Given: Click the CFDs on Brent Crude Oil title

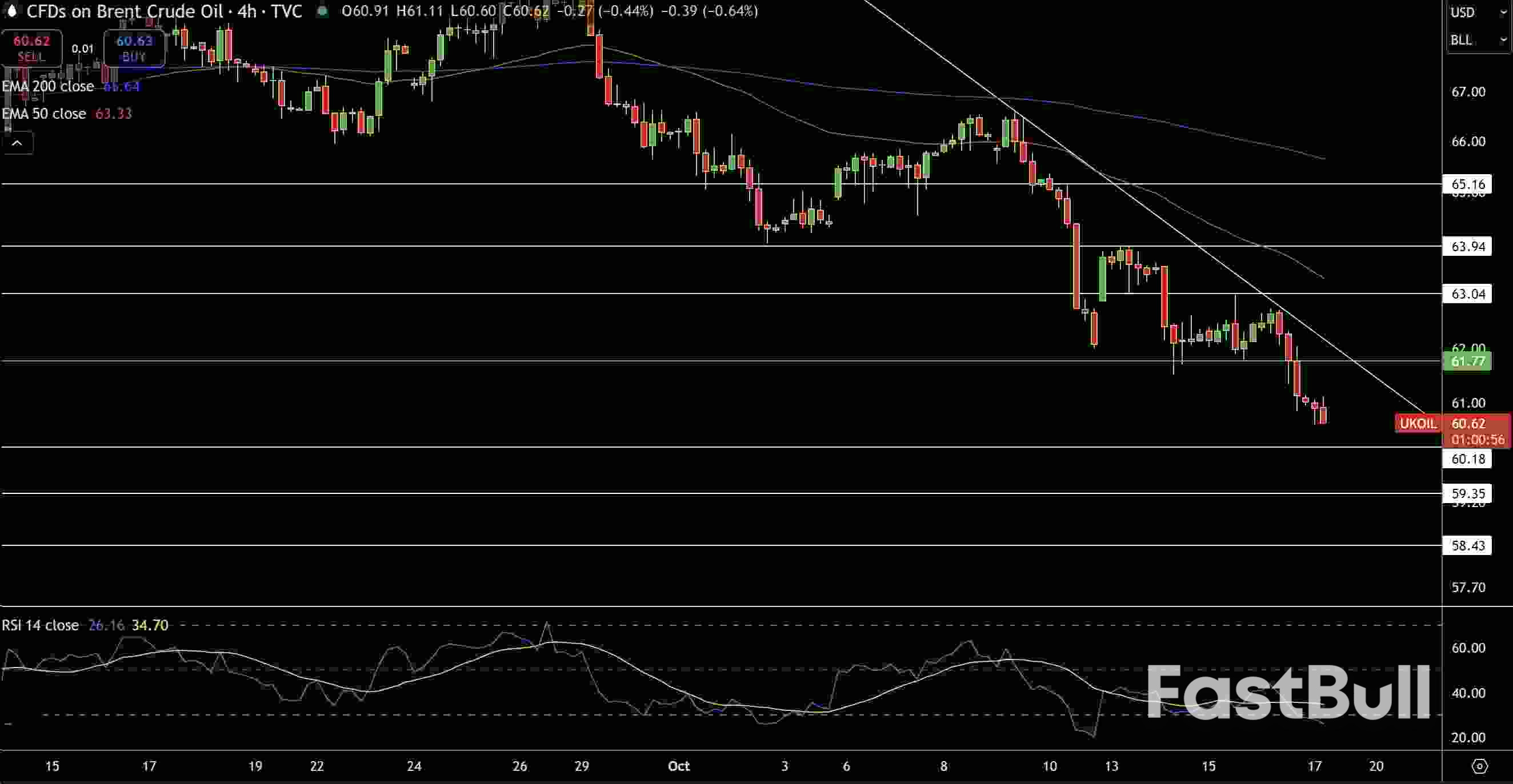Looking at the screenshot, I should [x=125, y=11].
